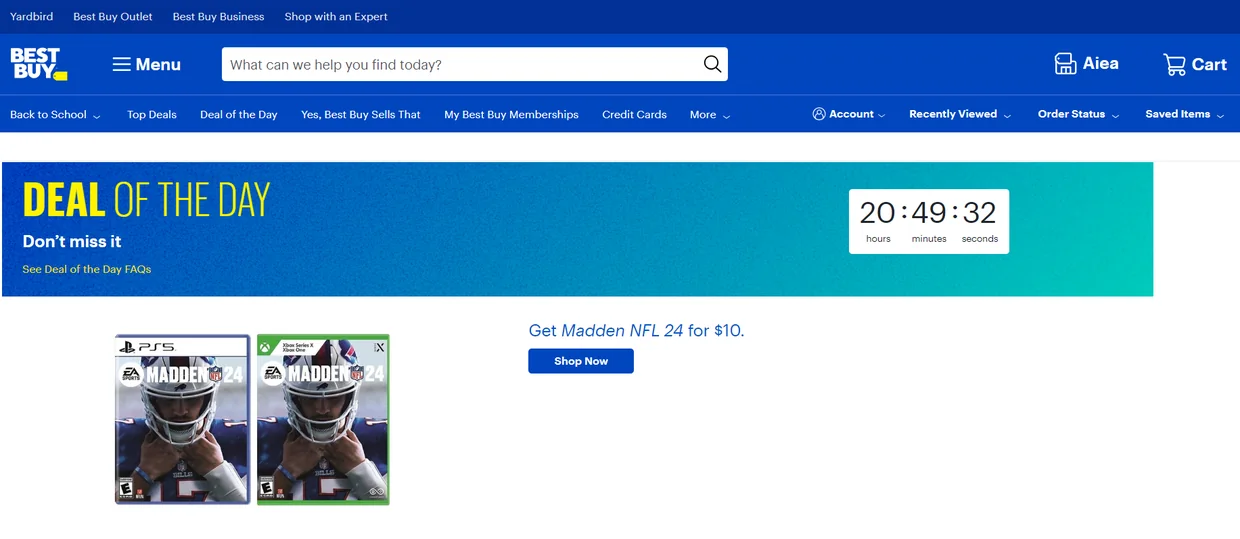Expand the Recently Viewed dropdown
Screen dimensions: 1240x539
coord(960,114)
